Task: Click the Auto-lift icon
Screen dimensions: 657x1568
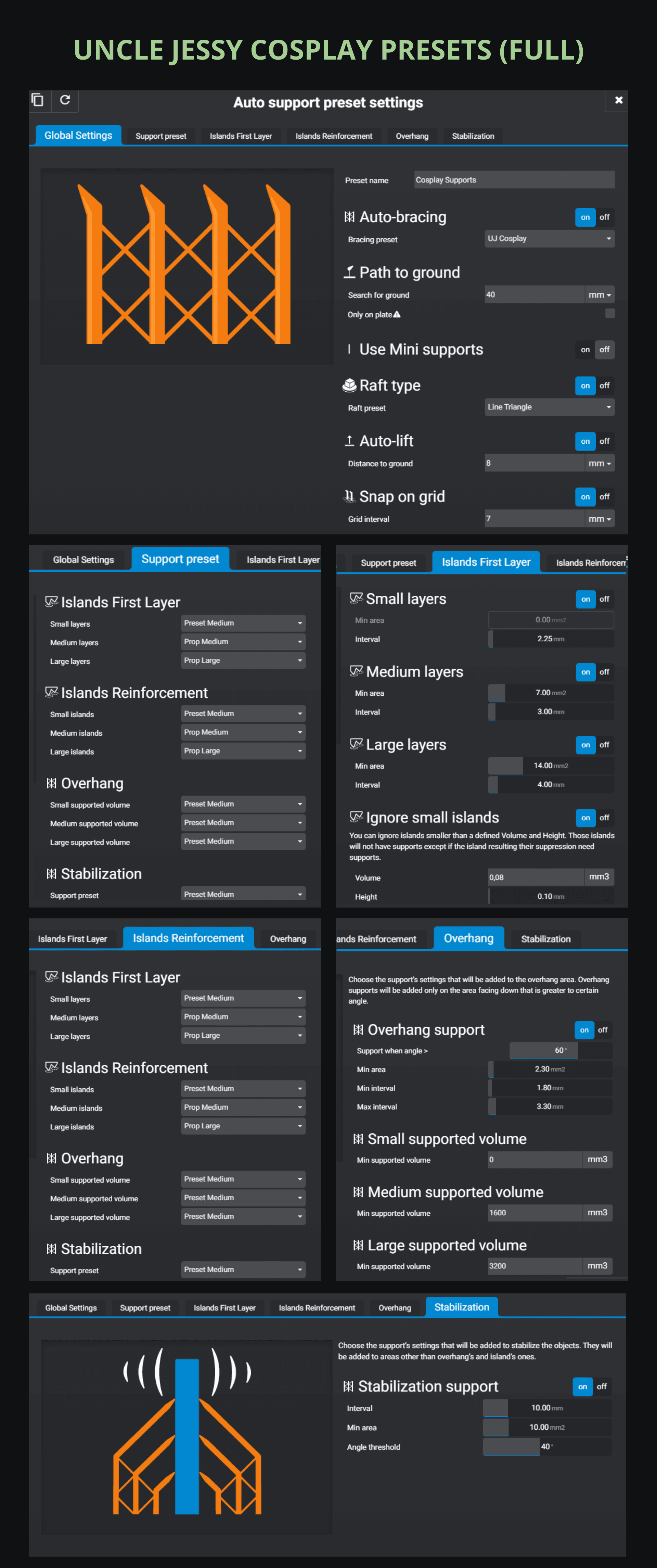Action: tap(349, 441)
